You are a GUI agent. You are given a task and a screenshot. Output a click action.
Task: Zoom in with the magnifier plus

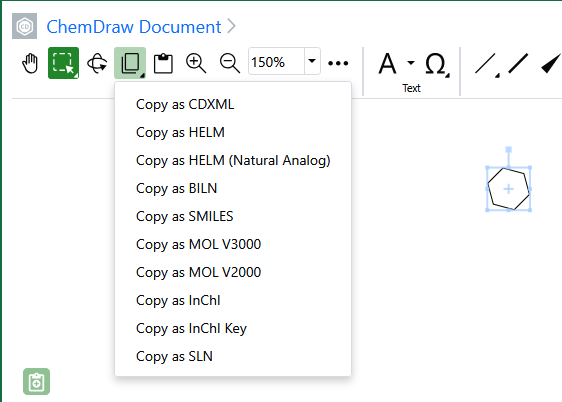pos(196,63)
